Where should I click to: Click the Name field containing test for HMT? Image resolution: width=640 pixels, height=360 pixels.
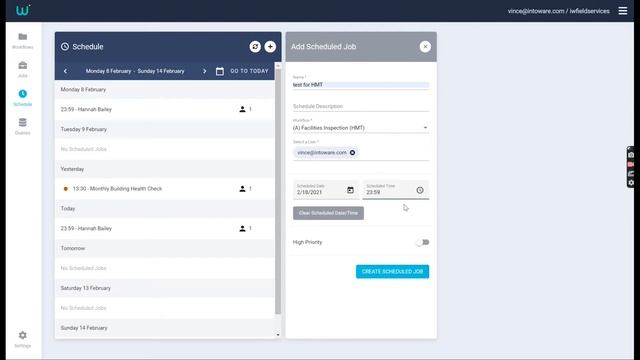(x=361, y=84)
